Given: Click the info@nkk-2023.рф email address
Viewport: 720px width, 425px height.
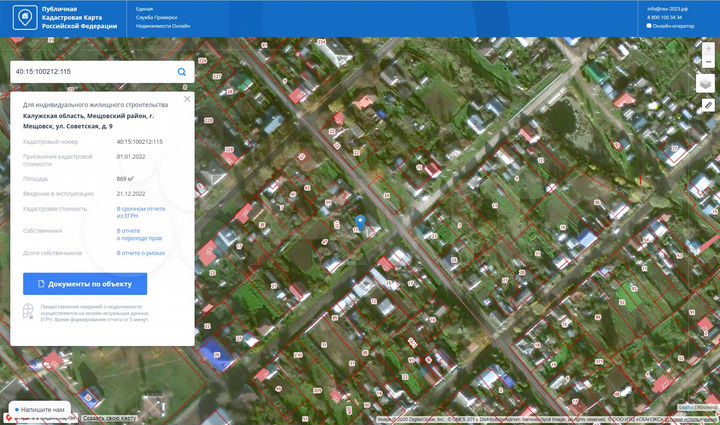Looking at the screenshot, I should [669, 9].
